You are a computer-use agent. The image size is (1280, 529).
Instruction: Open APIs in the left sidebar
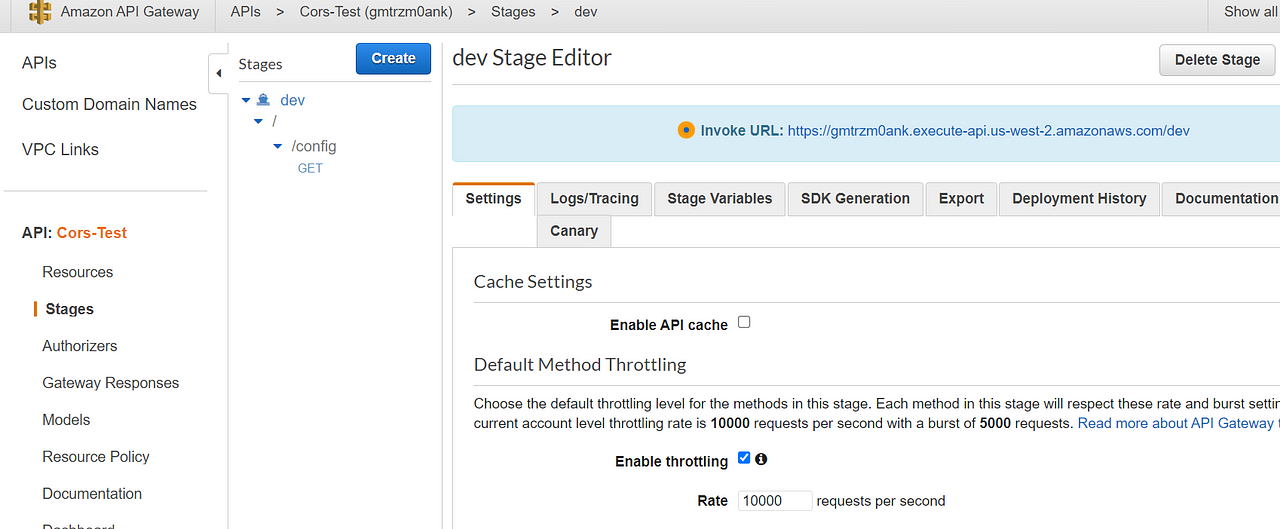[x=39, y=63]
